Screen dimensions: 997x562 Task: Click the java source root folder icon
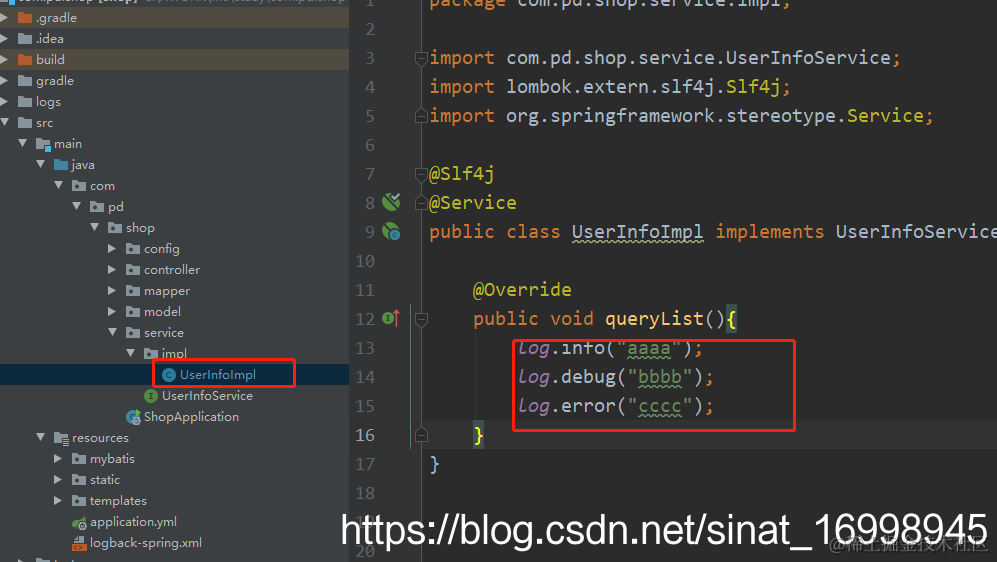click(x=61, y=165)
